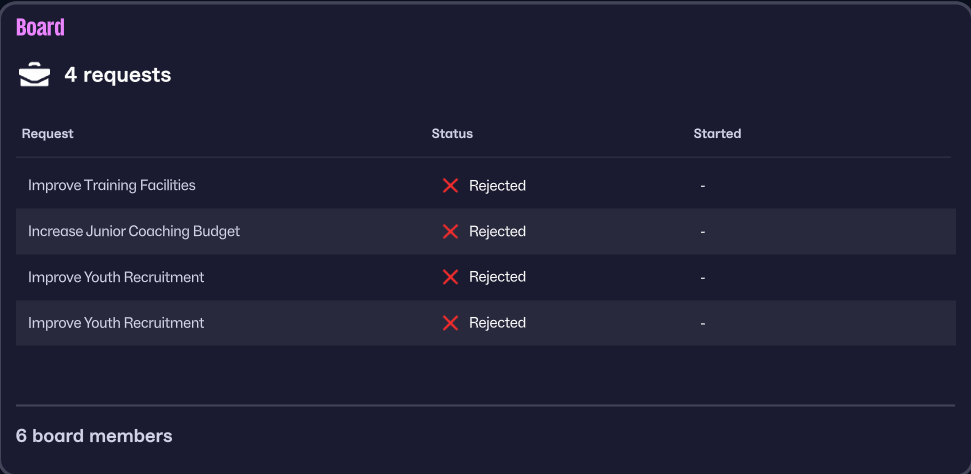971x474 pixels.
Task: Open the Improve Training Facilities request
Action: pos(112,185)
